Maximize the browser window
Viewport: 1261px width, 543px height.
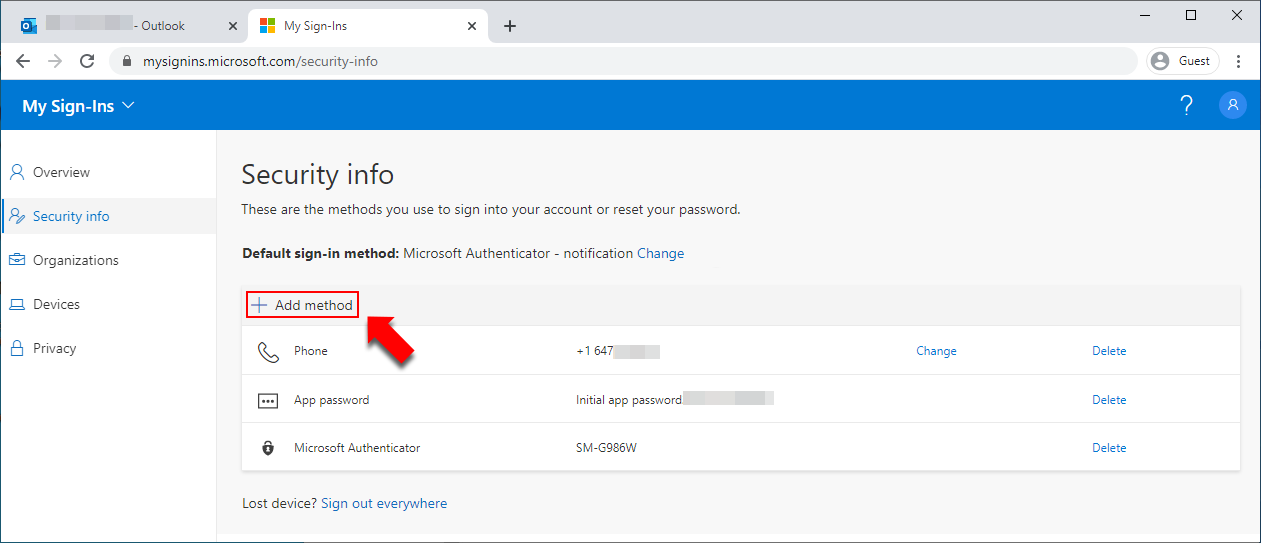point(1191,15)
